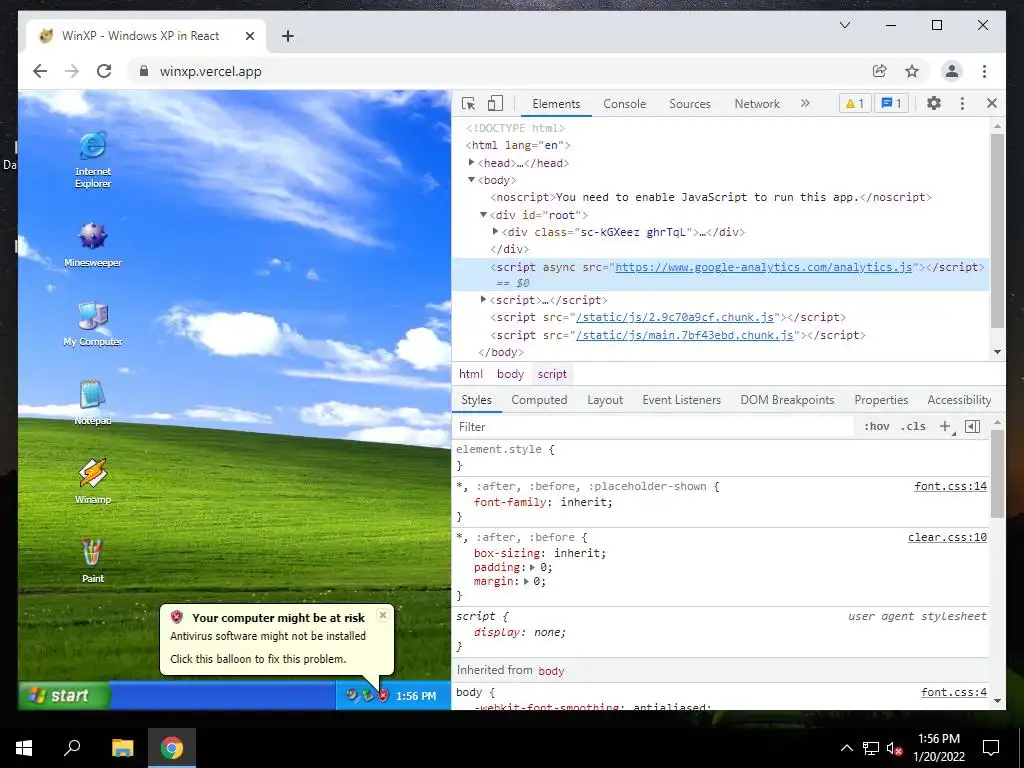Select body in the breadcrumb bar
This screenshot has width=1024, height=768.
click(510, 374)
